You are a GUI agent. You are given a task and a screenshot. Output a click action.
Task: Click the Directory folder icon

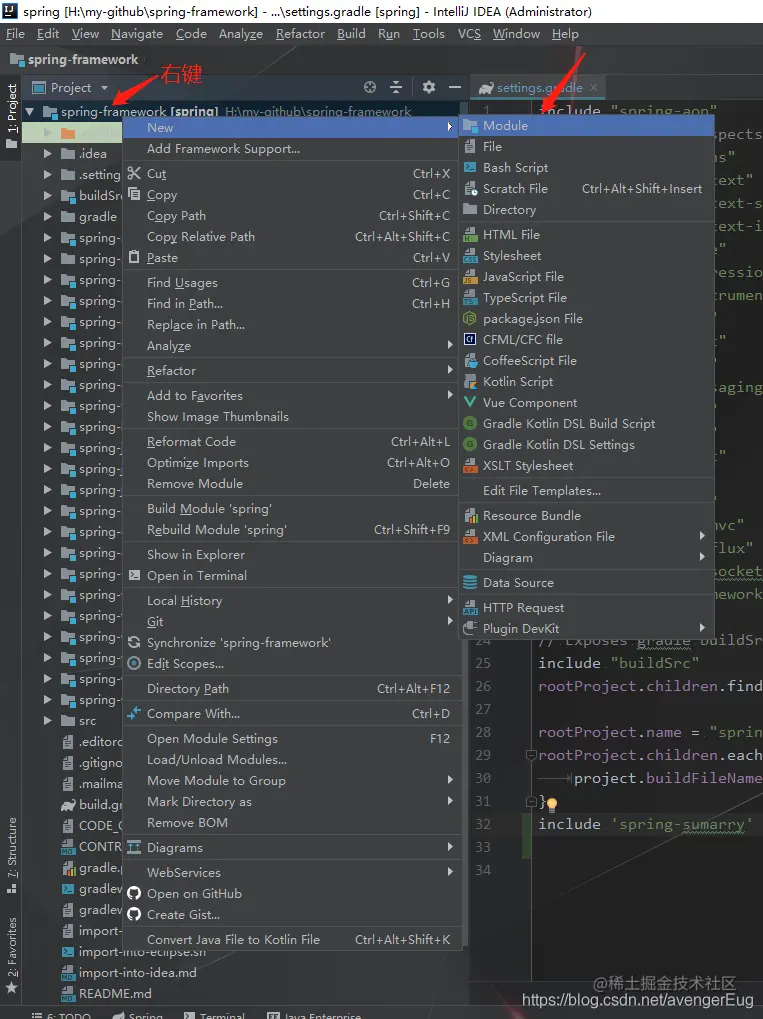tap(470, 209)
